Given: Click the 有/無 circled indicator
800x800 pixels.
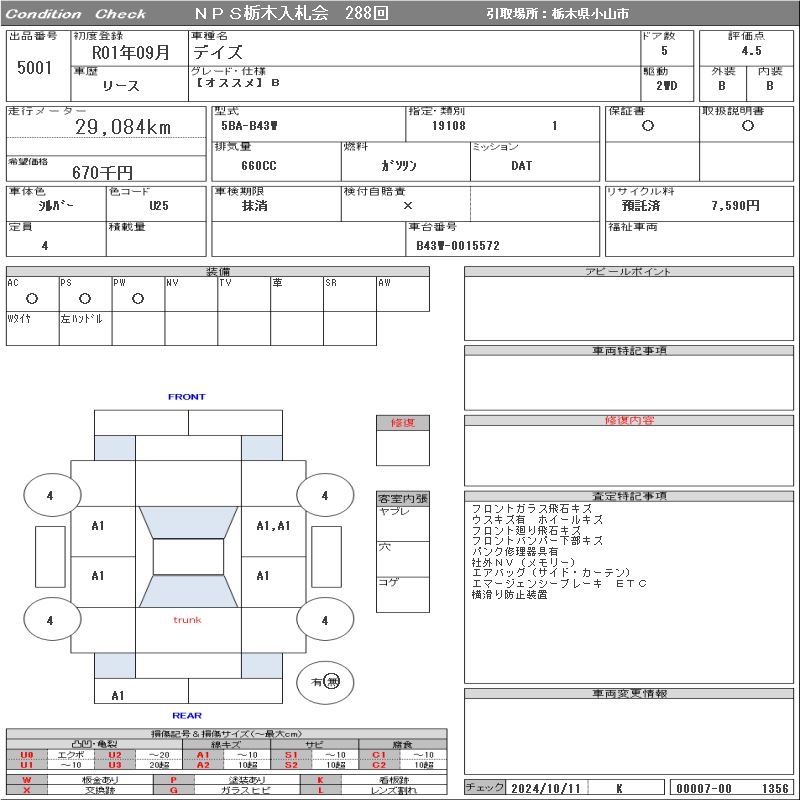Looking at the screenshot, I should point(325,682).
